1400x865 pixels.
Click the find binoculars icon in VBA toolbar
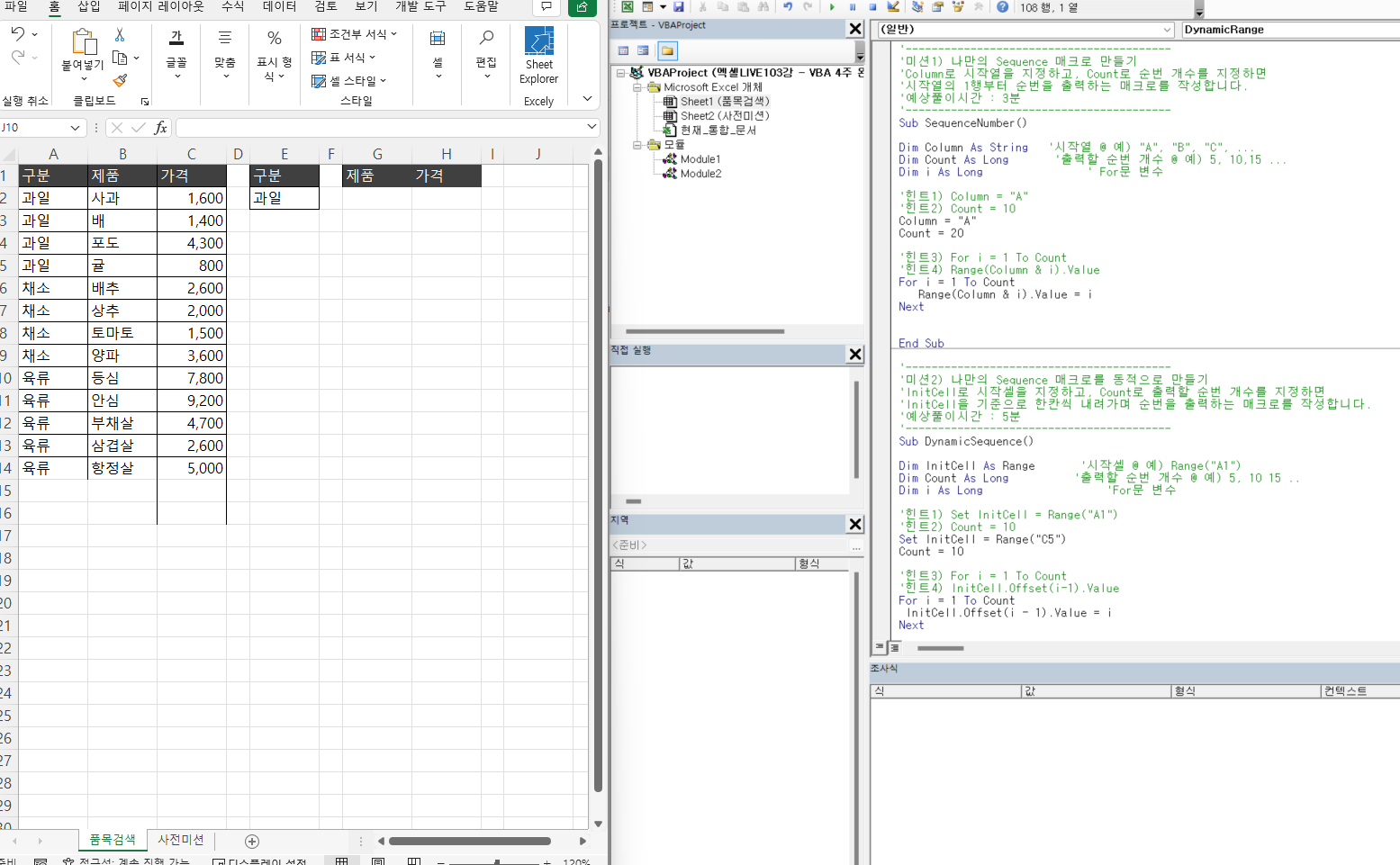tap(763, 6)
